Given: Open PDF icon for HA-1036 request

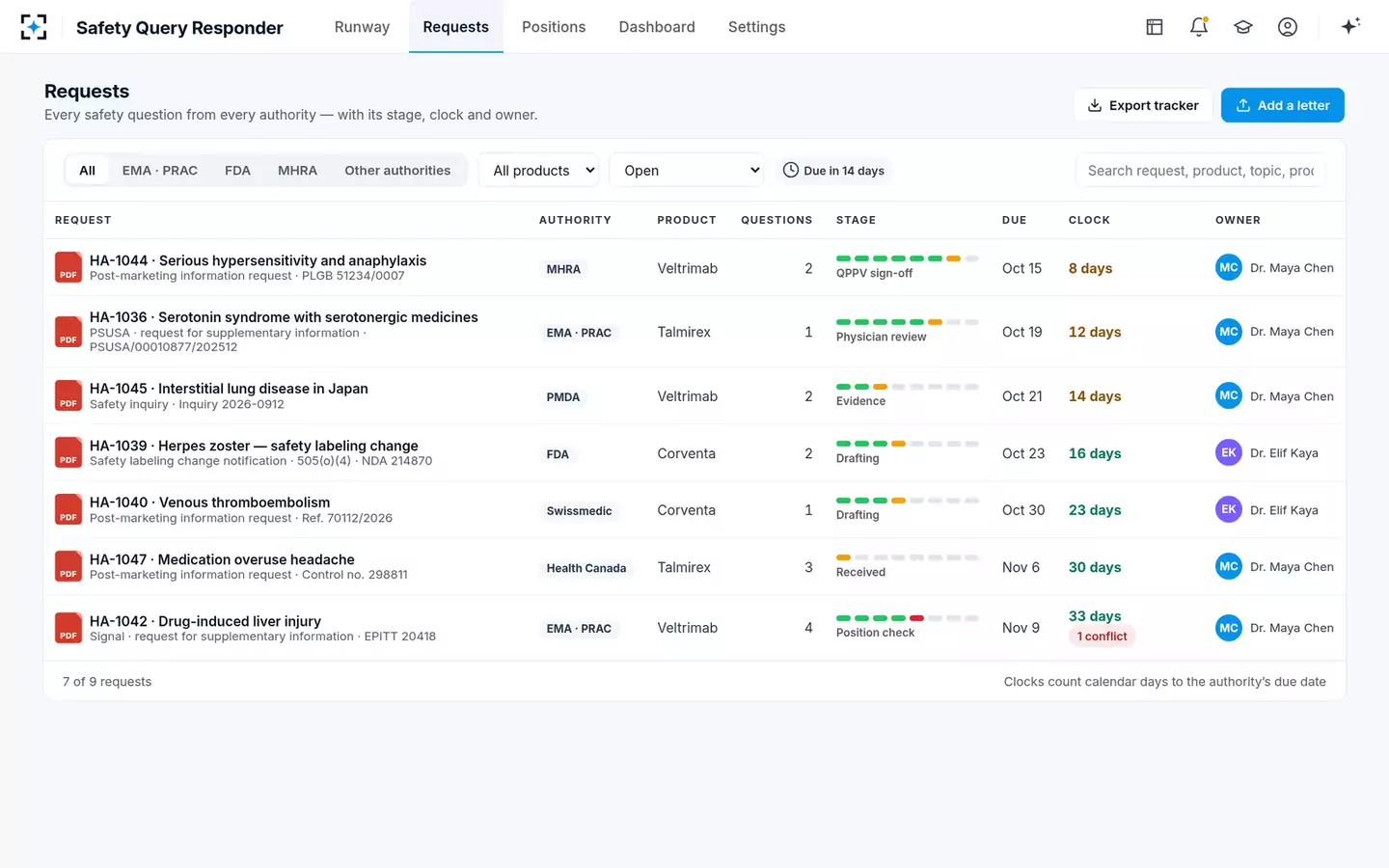Looking at the screenshot, I should (x=68, y=332).
